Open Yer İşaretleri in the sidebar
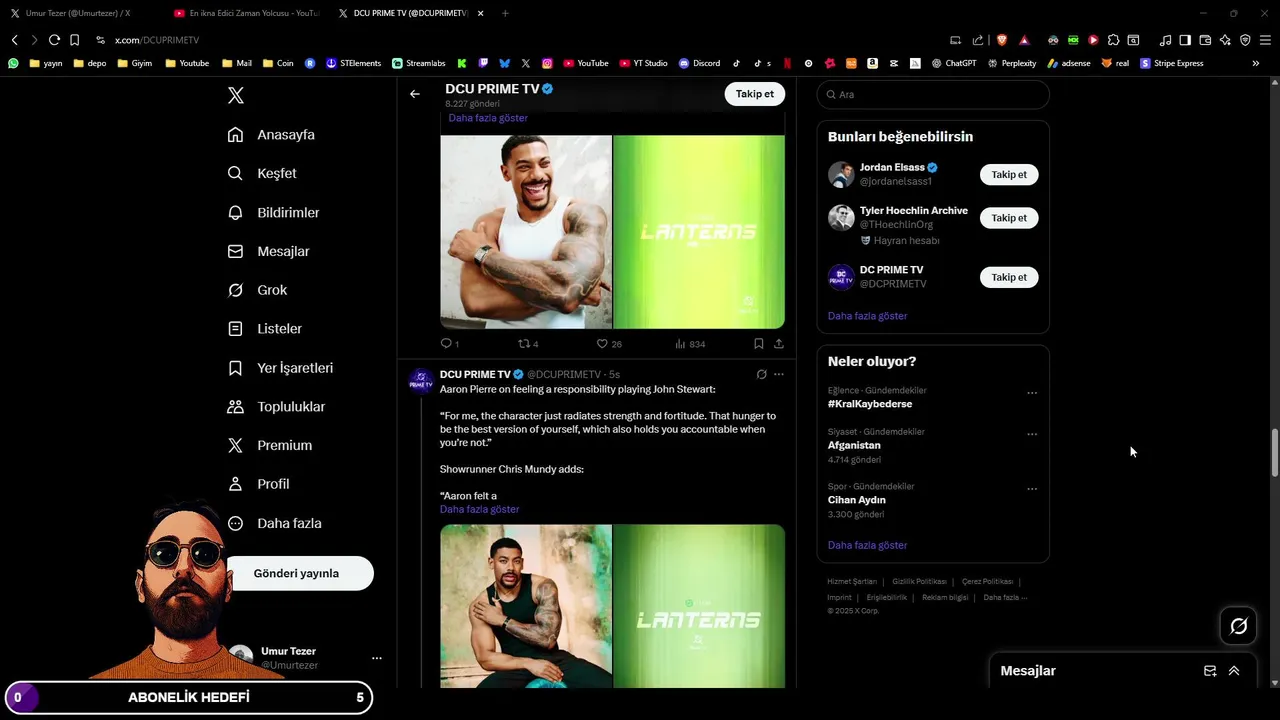1280x720 pixels. (281, 368)
